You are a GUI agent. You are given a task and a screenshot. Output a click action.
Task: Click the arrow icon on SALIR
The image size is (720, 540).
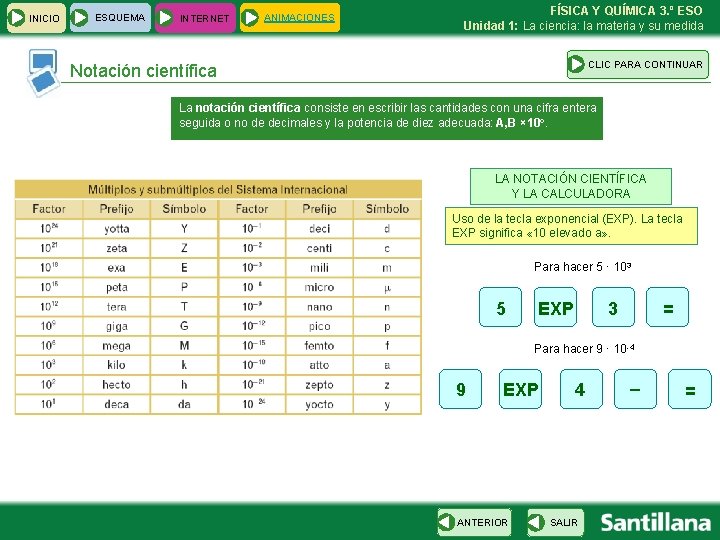pyautogui.click(x=536, y=522)
